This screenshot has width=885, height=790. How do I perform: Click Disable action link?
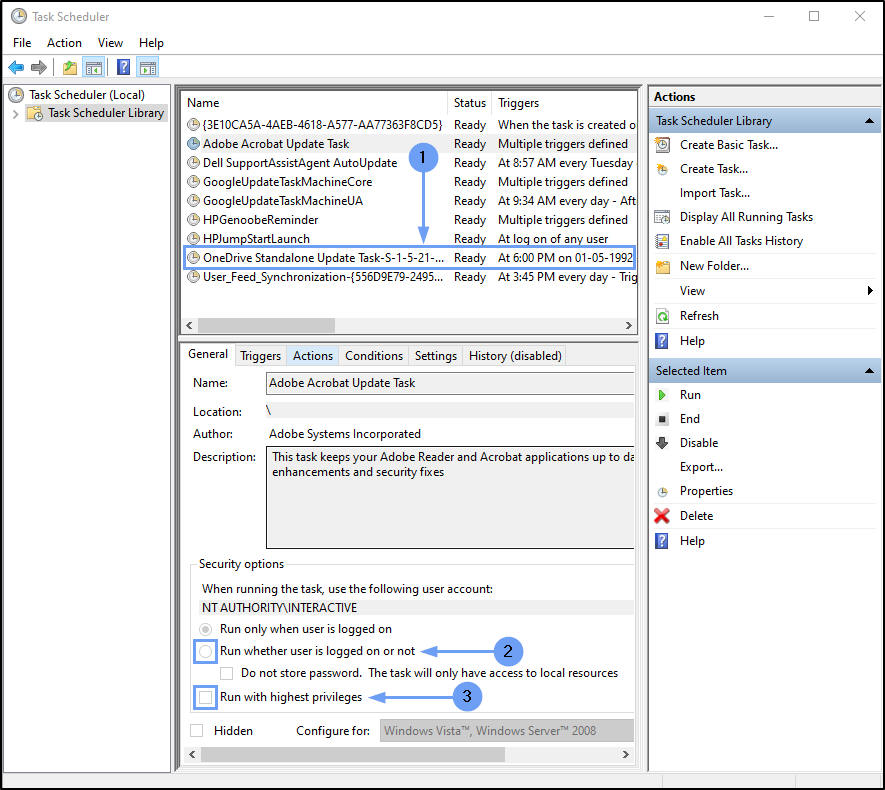[x=699, y=443]
